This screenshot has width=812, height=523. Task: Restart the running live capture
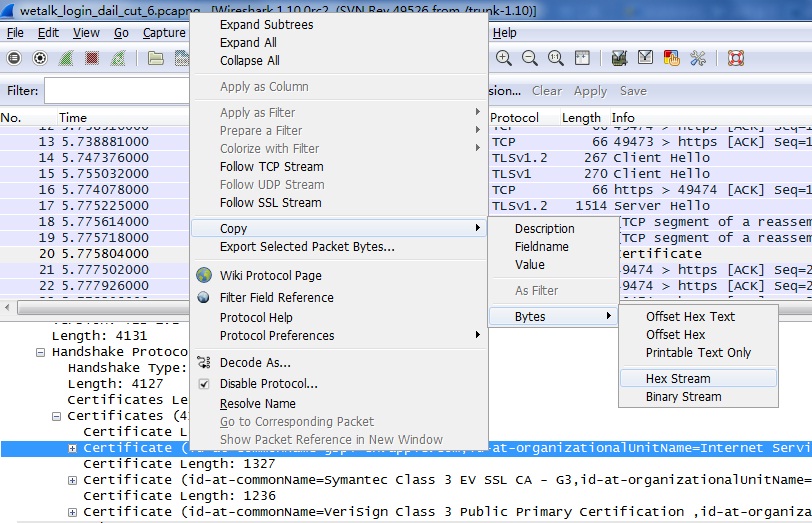coord(118,58)
